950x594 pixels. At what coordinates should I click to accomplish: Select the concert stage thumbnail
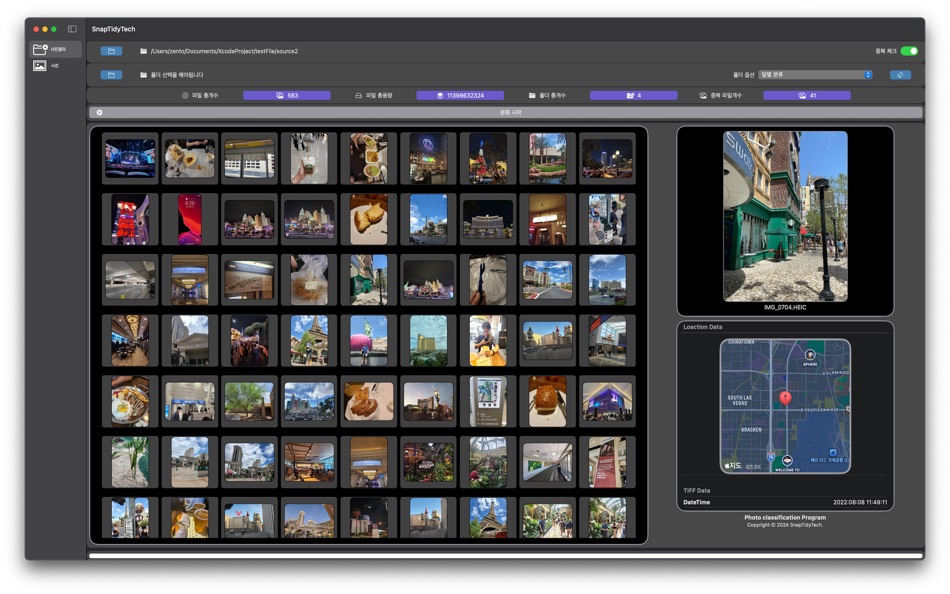click(x=130, y=159)
